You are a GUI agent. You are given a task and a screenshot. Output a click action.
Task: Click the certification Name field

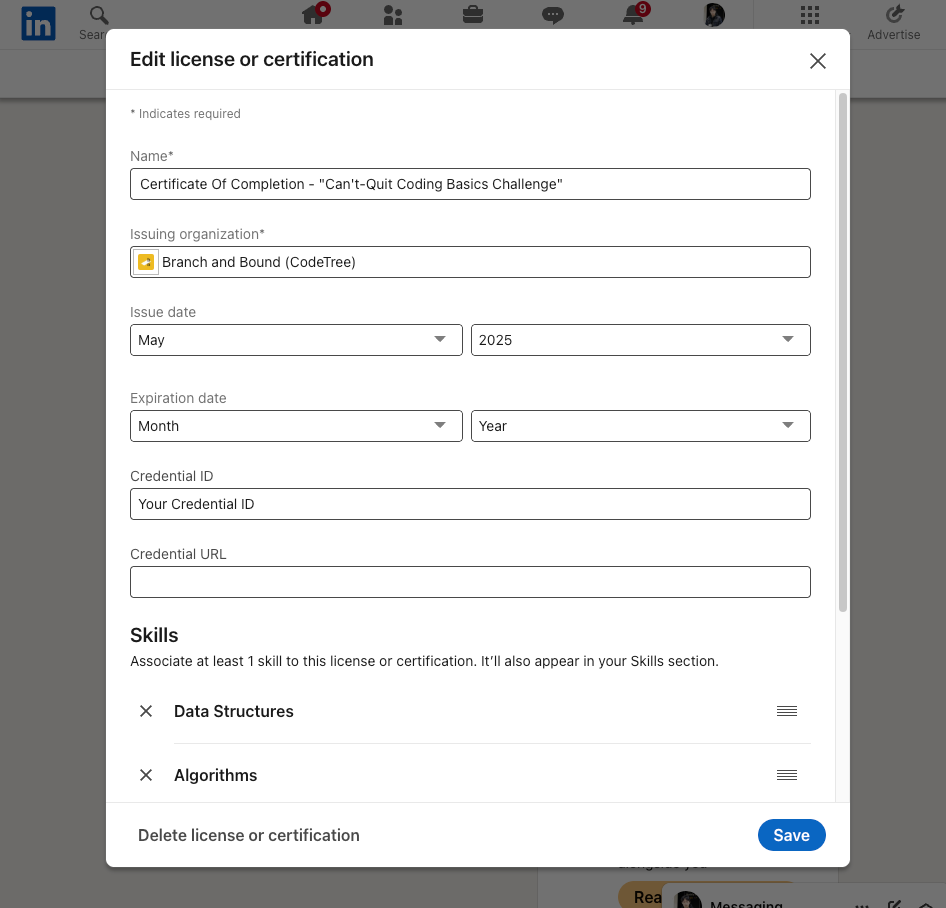coord(470,184)
